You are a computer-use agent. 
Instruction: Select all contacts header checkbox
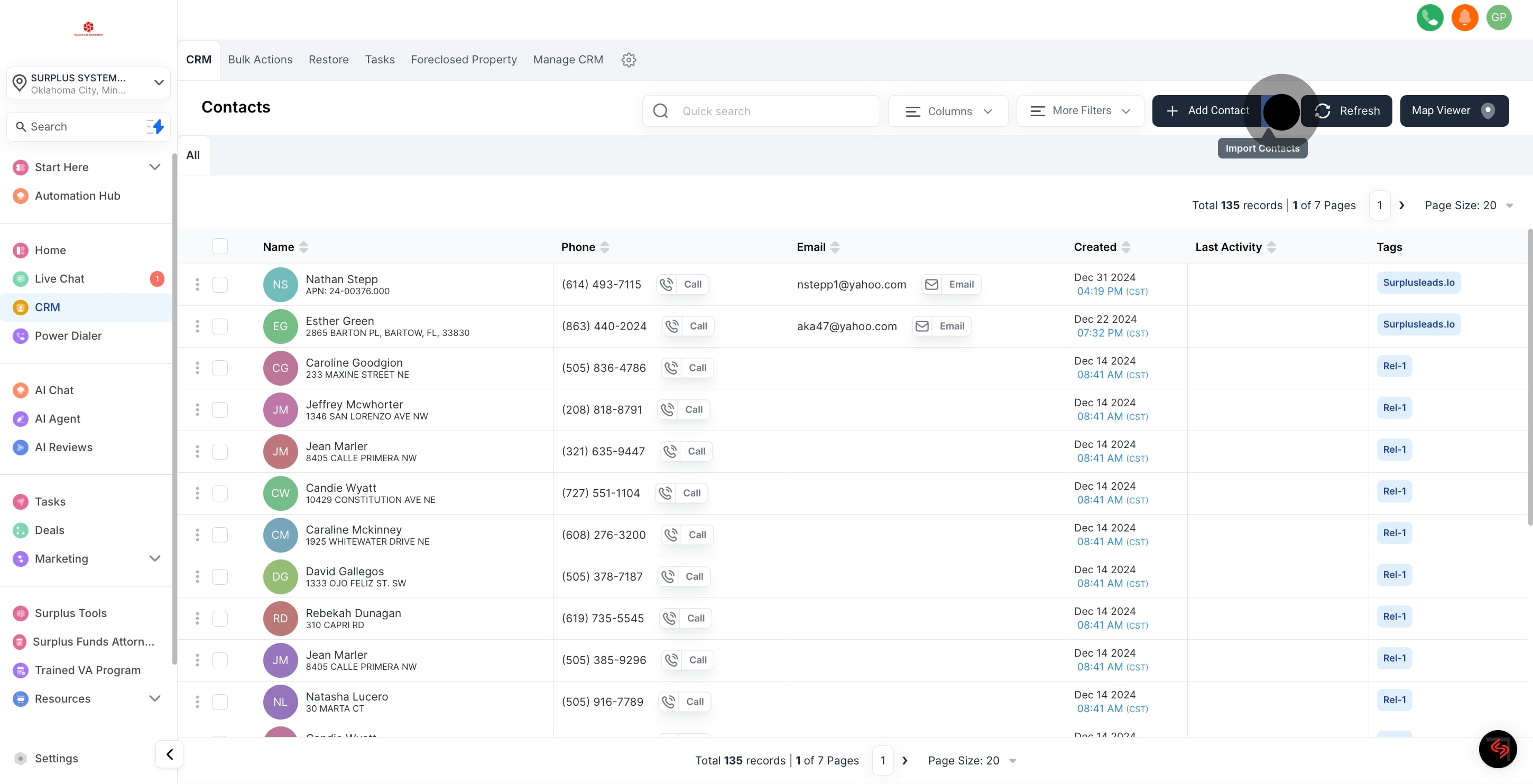(x=219, y=246)
